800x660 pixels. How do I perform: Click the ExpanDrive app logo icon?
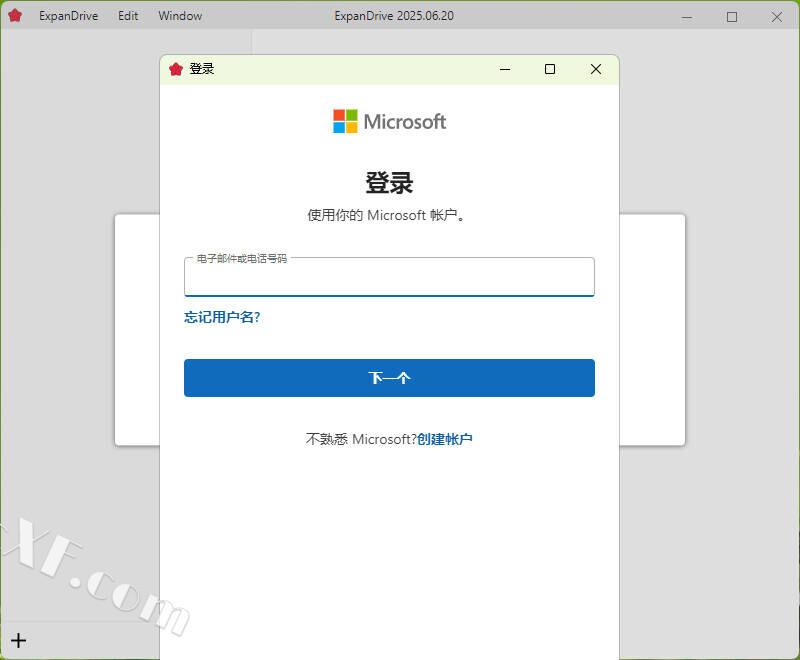15,16
